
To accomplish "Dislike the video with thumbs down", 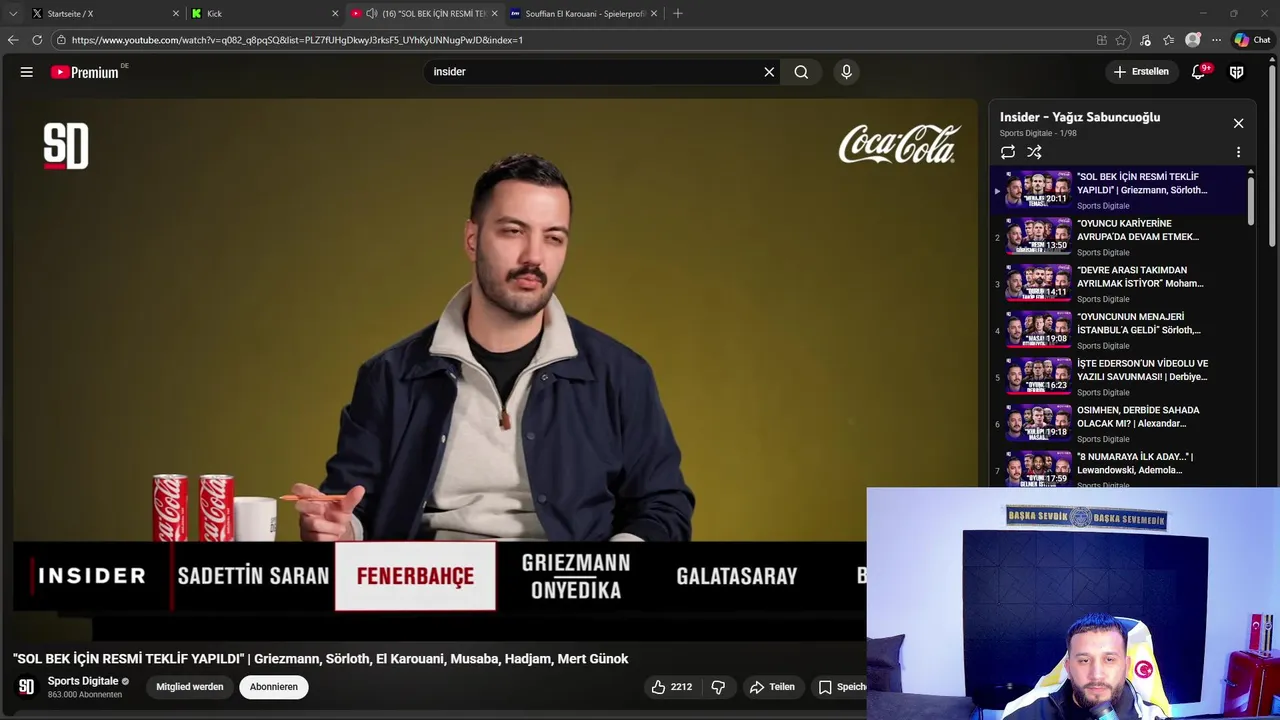I will (718, 687).
